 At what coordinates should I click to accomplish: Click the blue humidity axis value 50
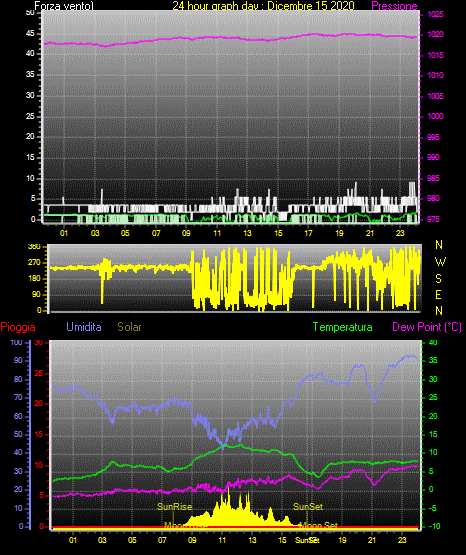pos(18,434)
